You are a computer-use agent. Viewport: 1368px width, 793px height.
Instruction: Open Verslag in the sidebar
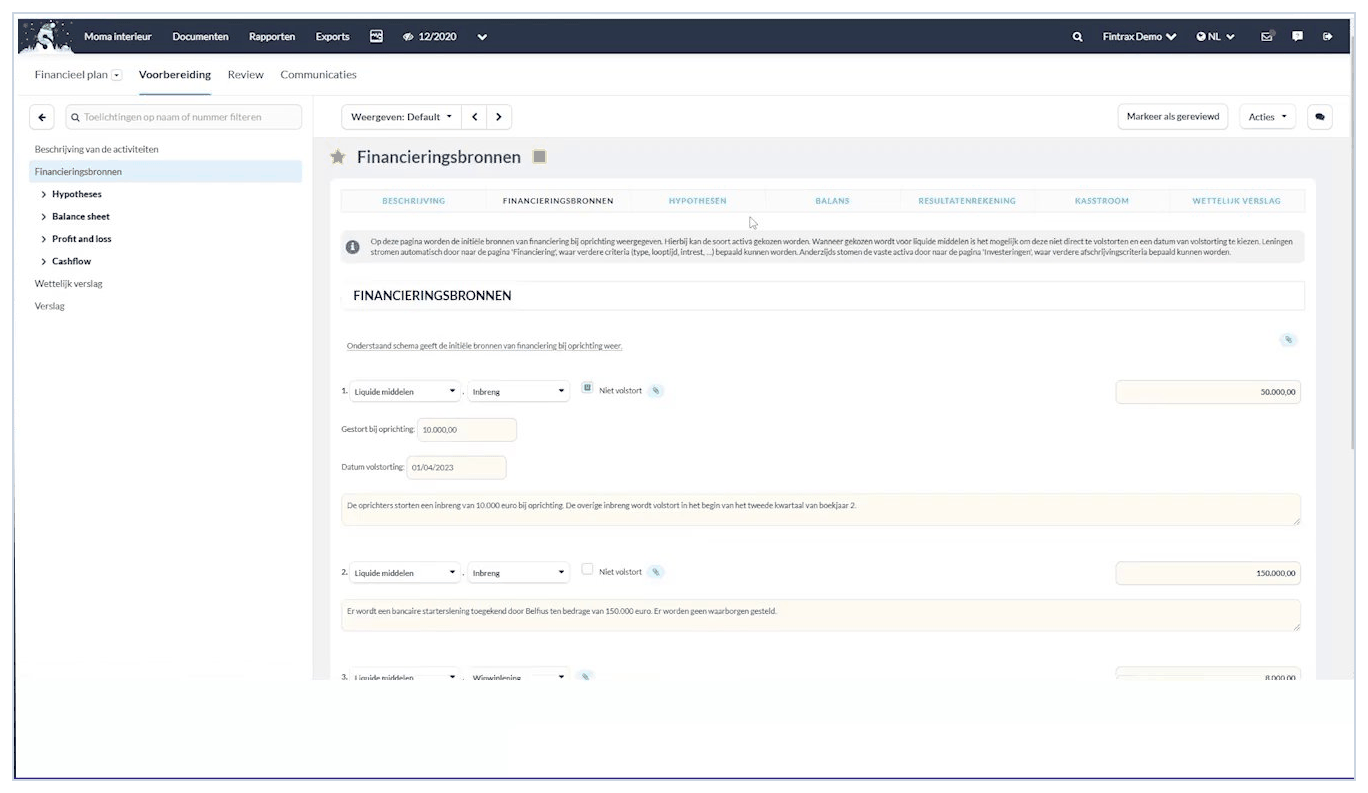(x=50, y=306)
